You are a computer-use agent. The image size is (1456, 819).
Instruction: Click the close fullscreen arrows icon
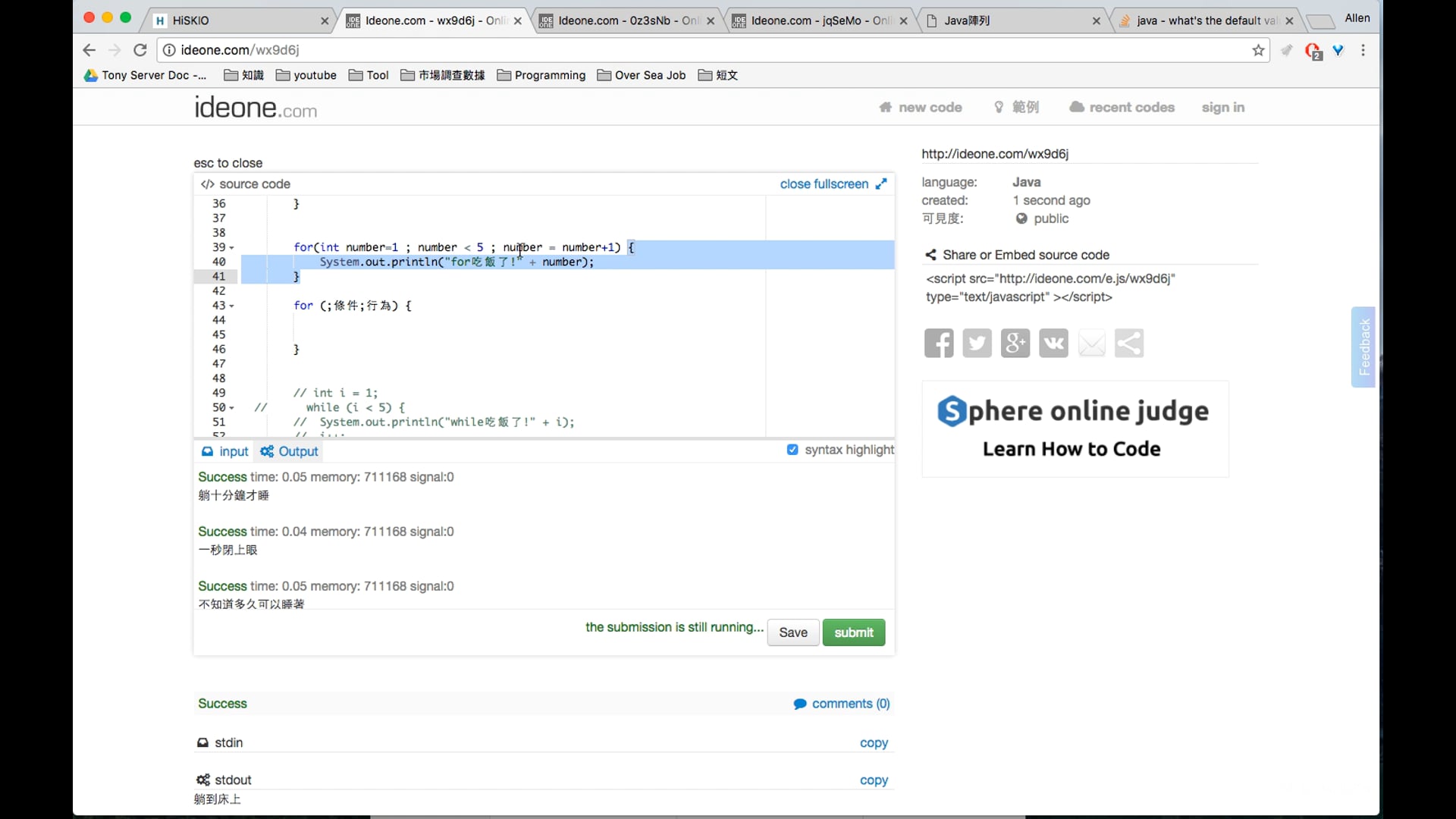[x=881, y=184]
